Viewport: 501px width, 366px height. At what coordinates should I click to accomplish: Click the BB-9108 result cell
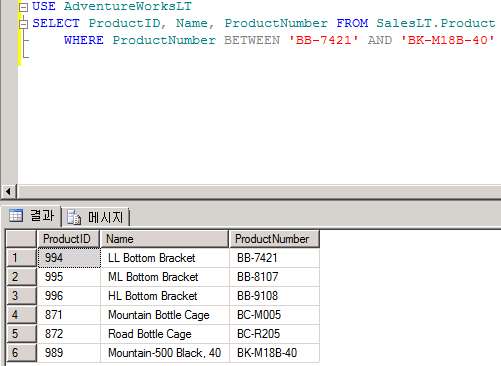point(274,296)
